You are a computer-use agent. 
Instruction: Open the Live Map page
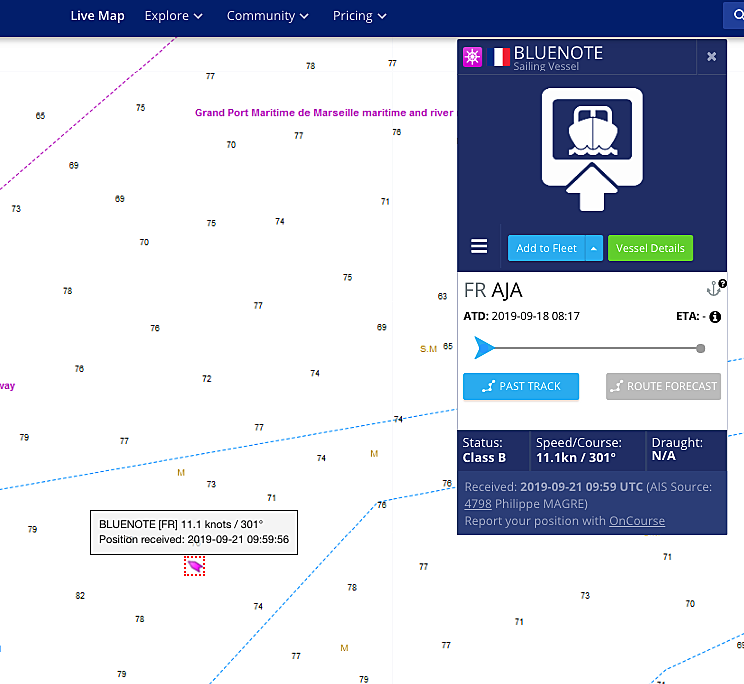[97, 16]
